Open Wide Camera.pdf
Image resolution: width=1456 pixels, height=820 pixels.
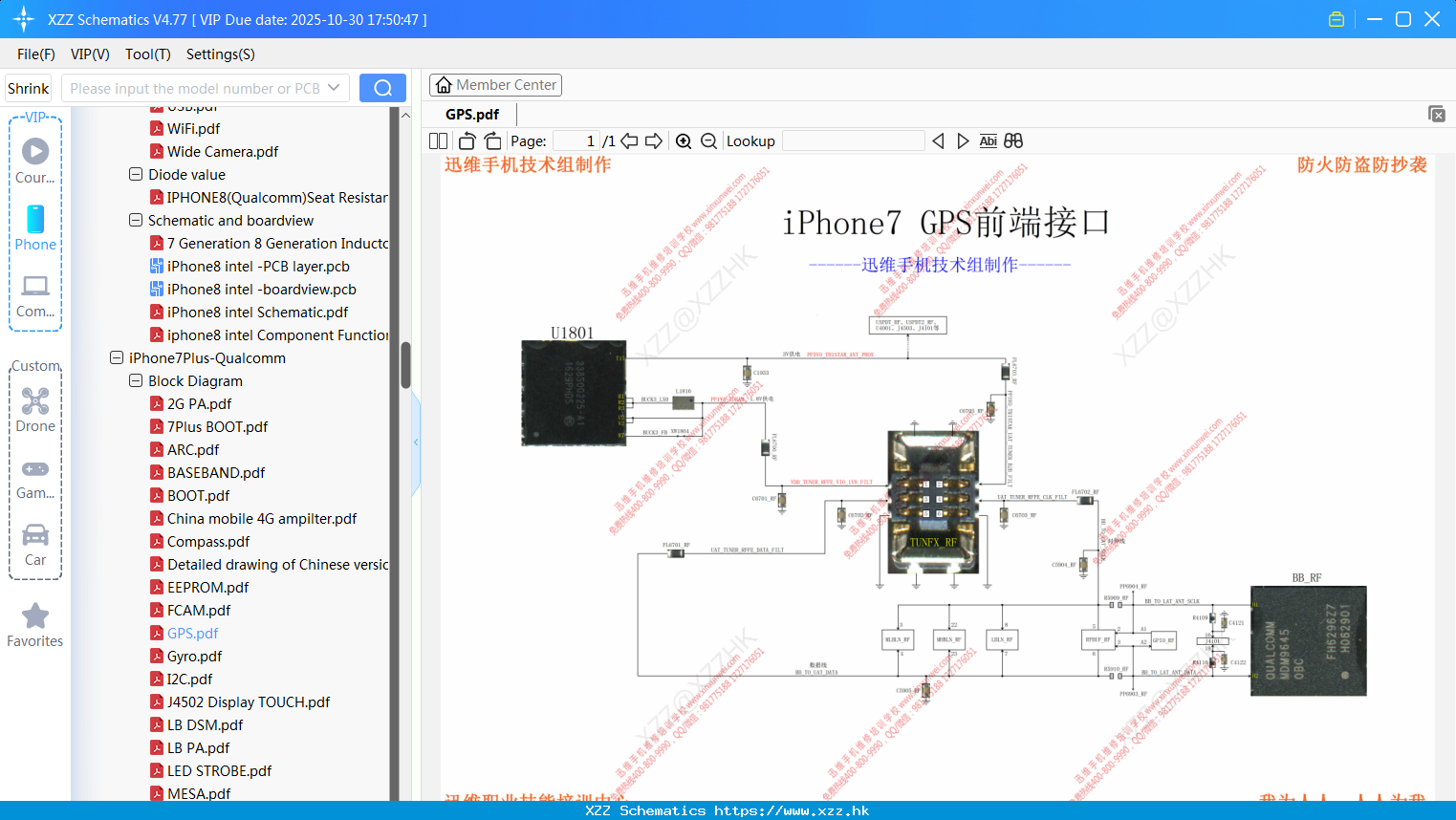pos(223,152)
